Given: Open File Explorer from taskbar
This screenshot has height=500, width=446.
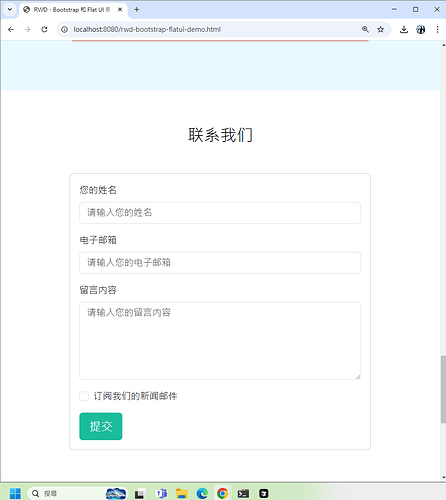Looking at the screenshot, I should click(x=182, y=493).
